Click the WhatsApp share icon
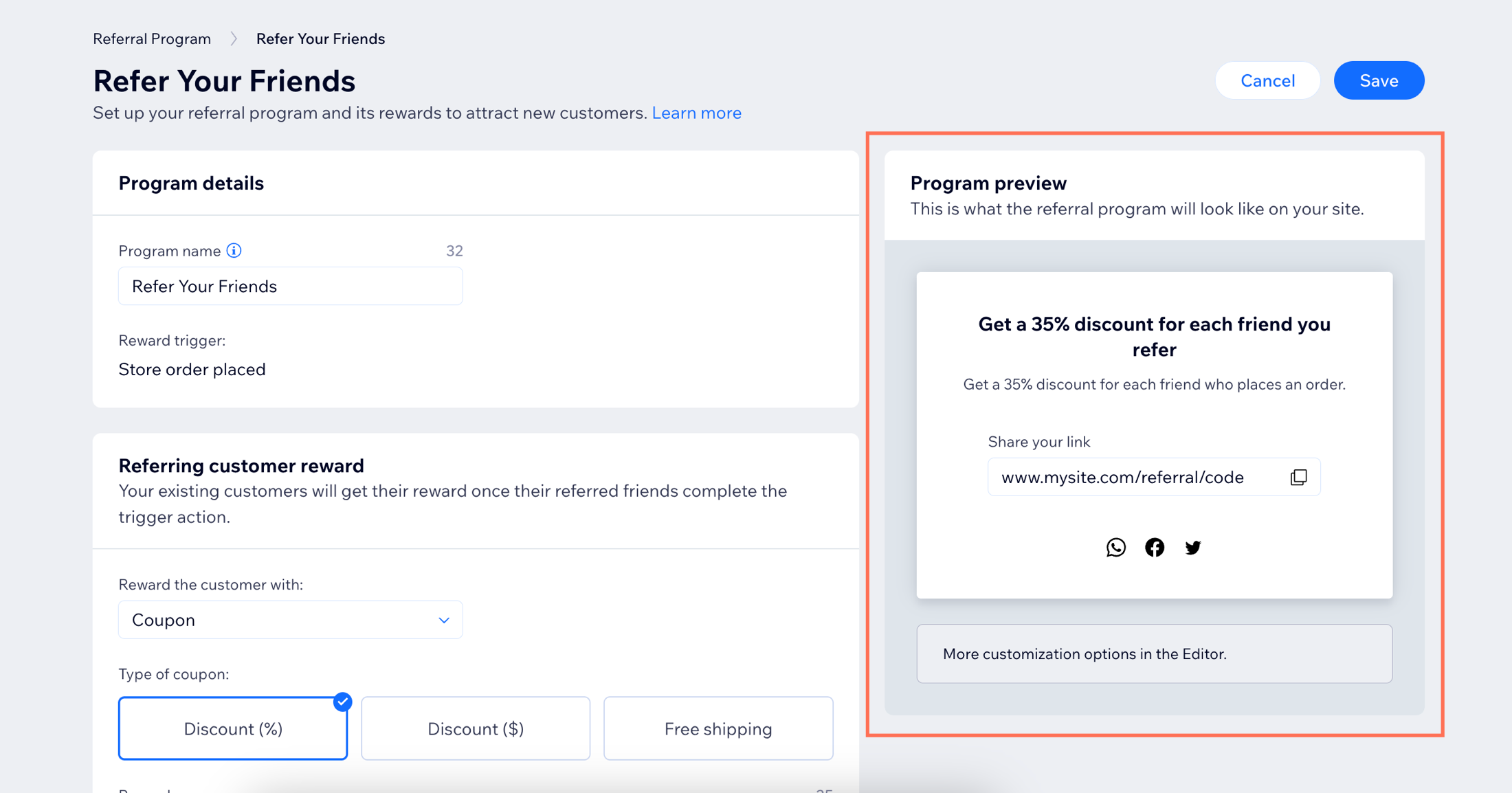This screenshot has height=793, width=1512. pos(1116,546)
